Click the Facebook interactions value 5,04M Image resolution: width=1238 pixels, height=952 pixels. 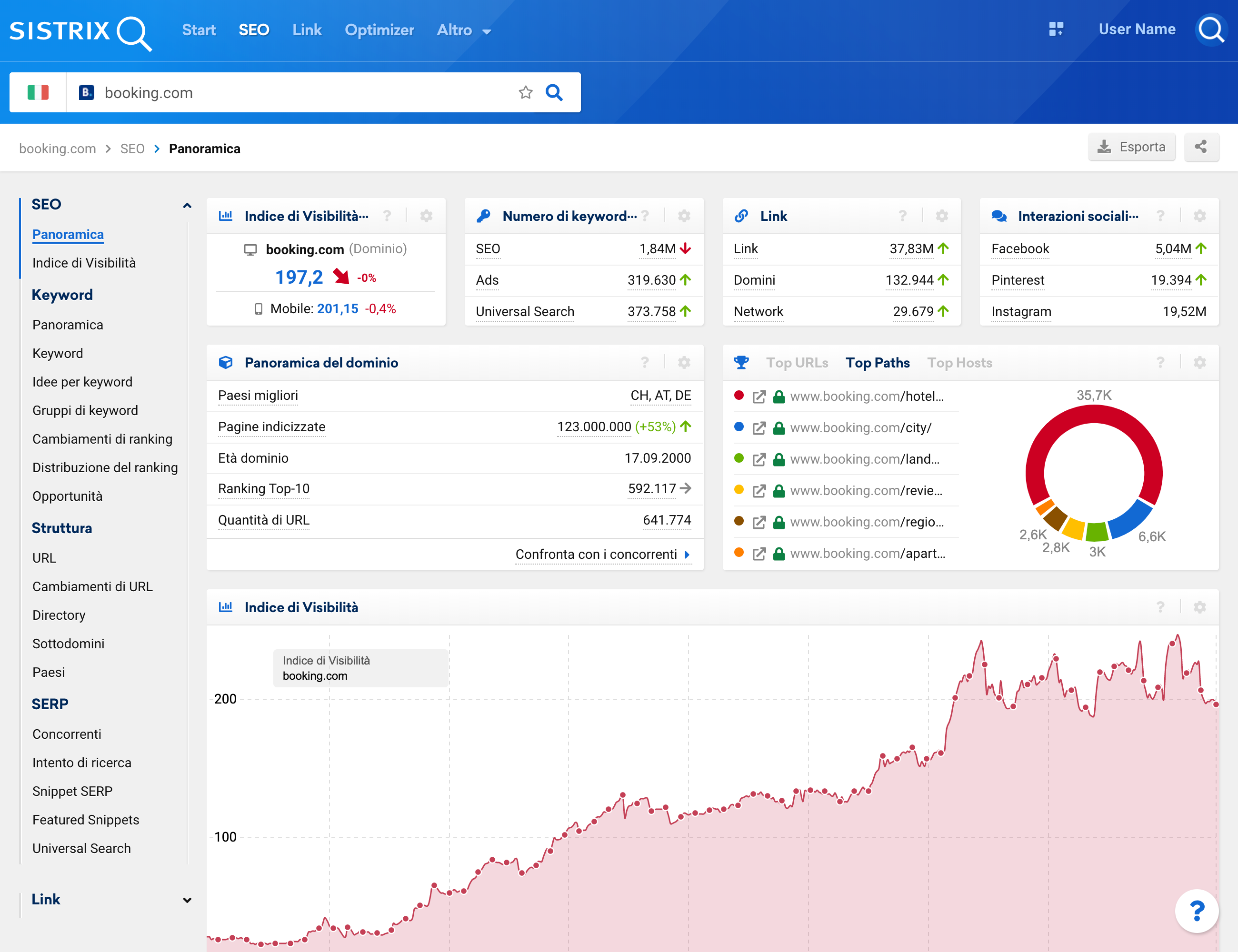[1173, 249]
